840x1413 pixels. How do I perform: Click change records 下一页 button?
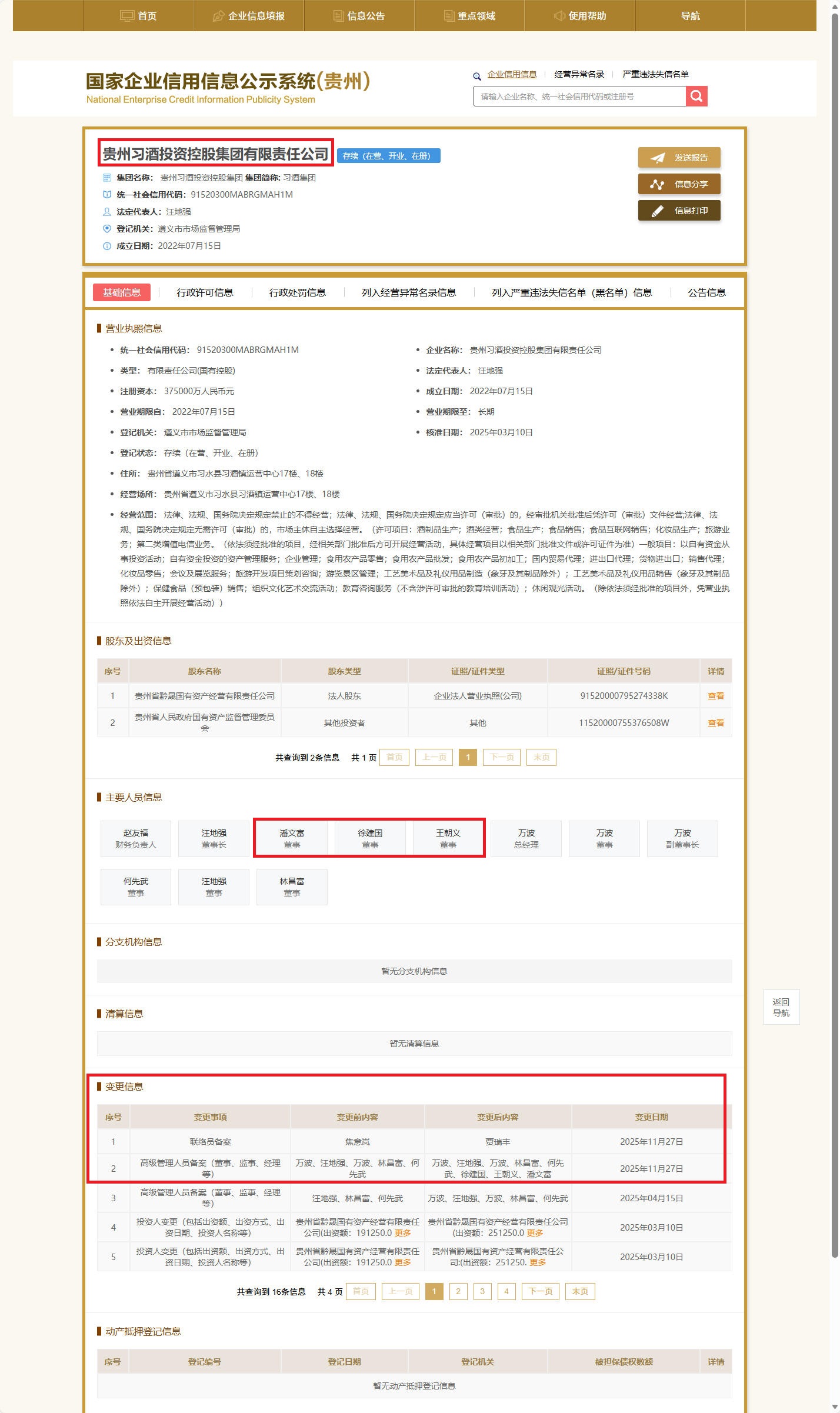pos(540,1291)
